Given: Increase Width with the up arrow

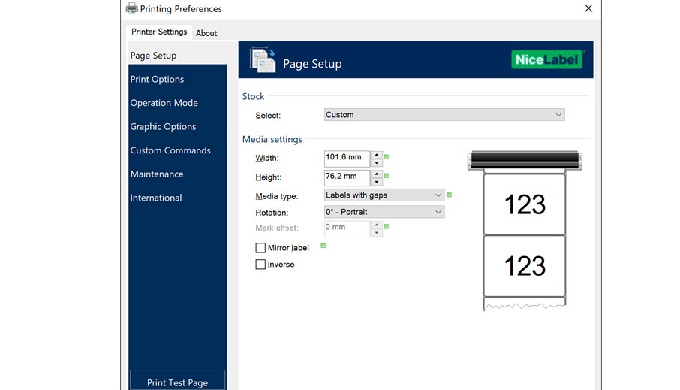Looking at the screenshot, I should click(376, 154).
